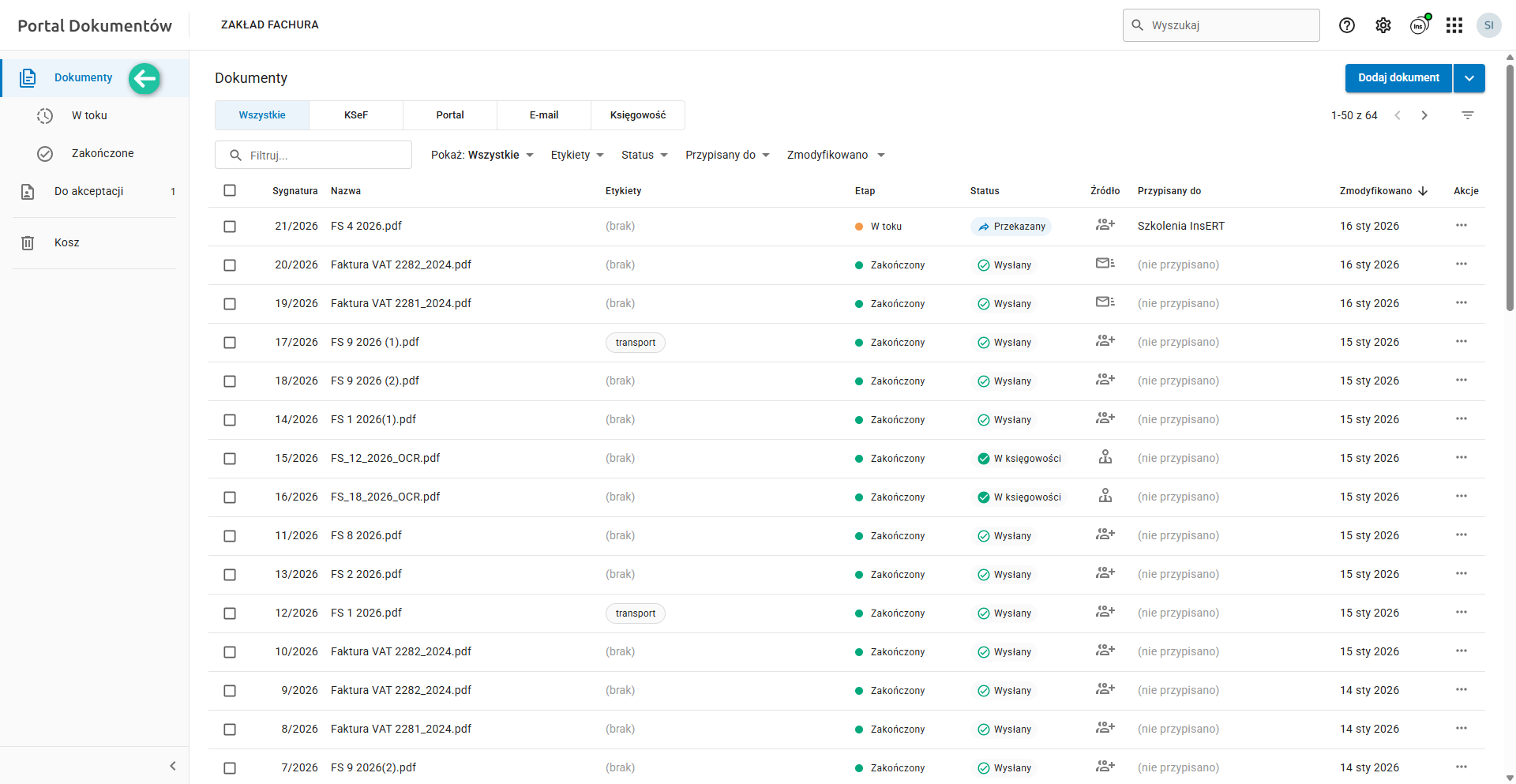Viewport: 1516px width, 784px height.
Task: Click the InsERT notification icon with green dot
Action: (x=1419, y=25)
